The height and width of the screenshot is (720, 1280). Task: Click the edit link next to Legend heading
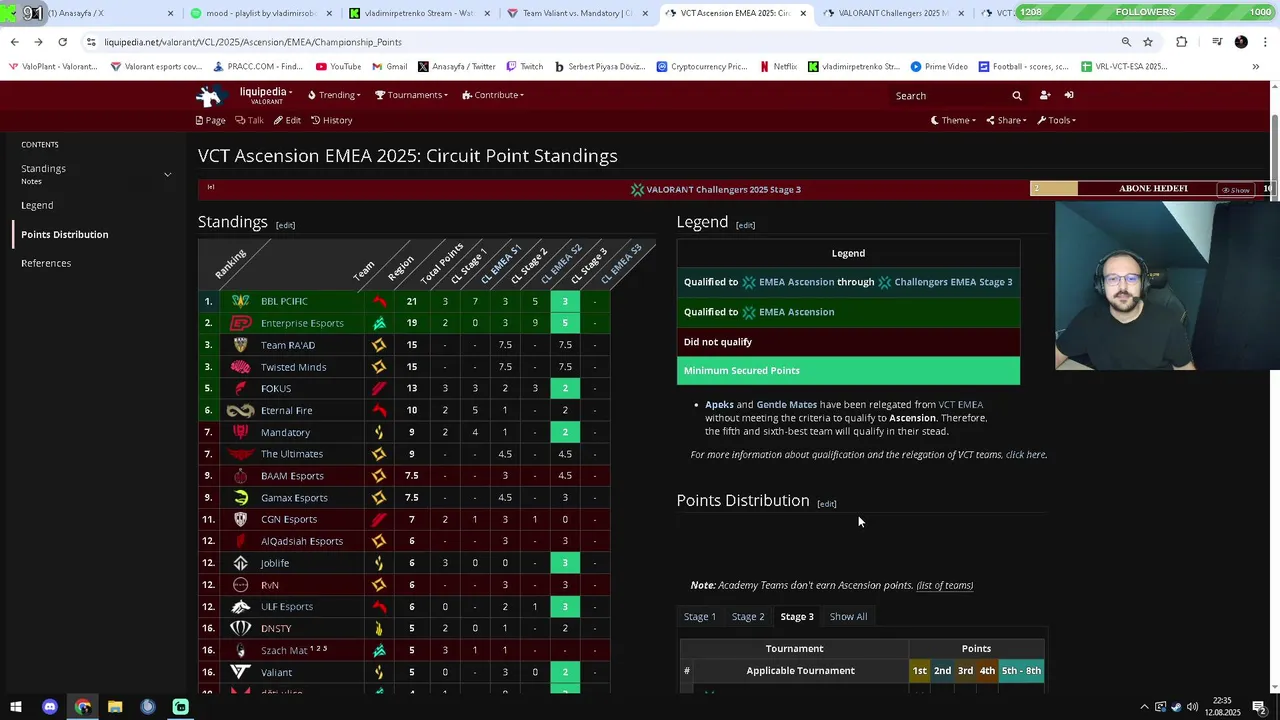(745, 225)
